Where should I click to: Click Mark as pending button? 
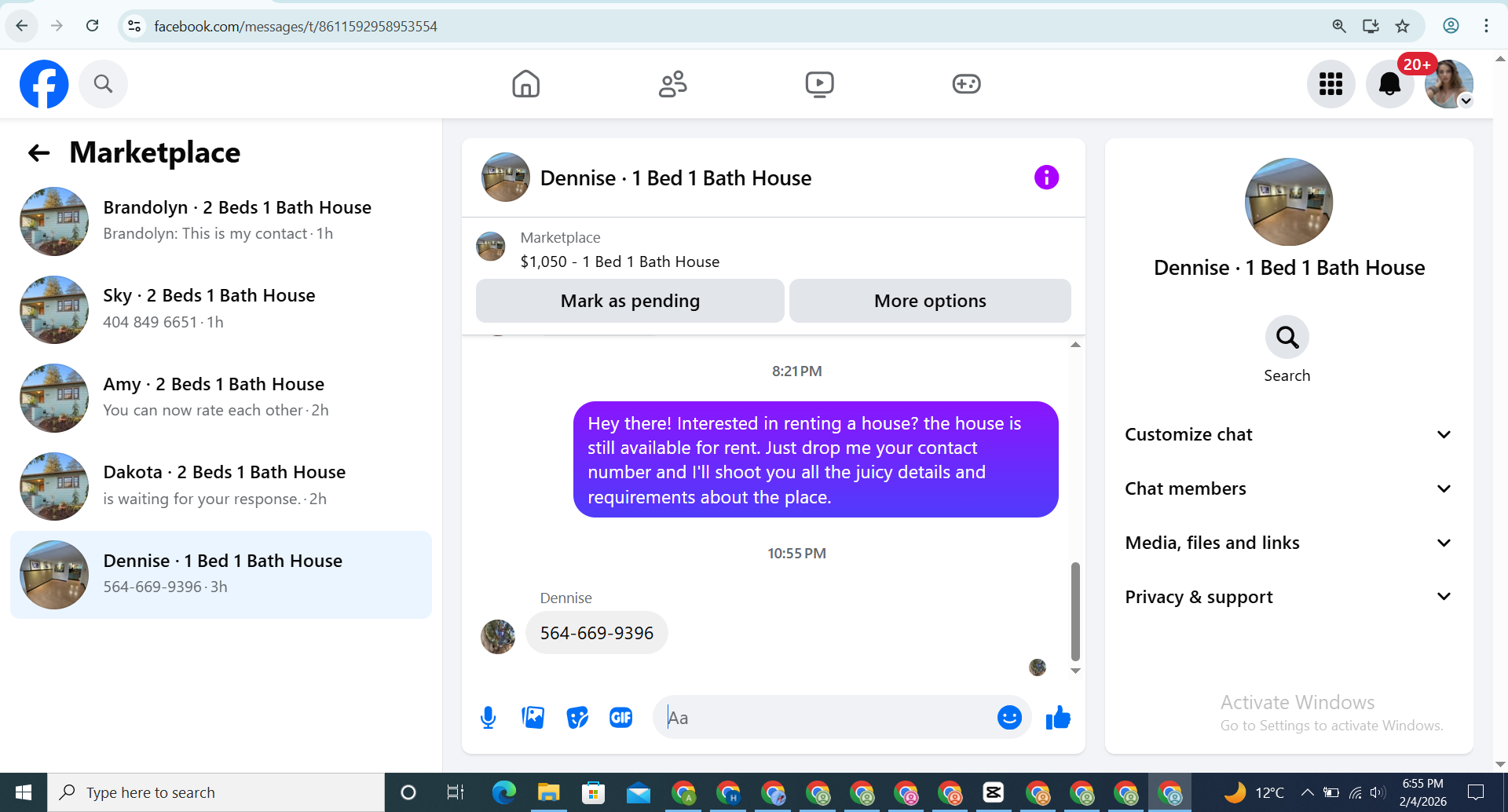tap(630, 301)
